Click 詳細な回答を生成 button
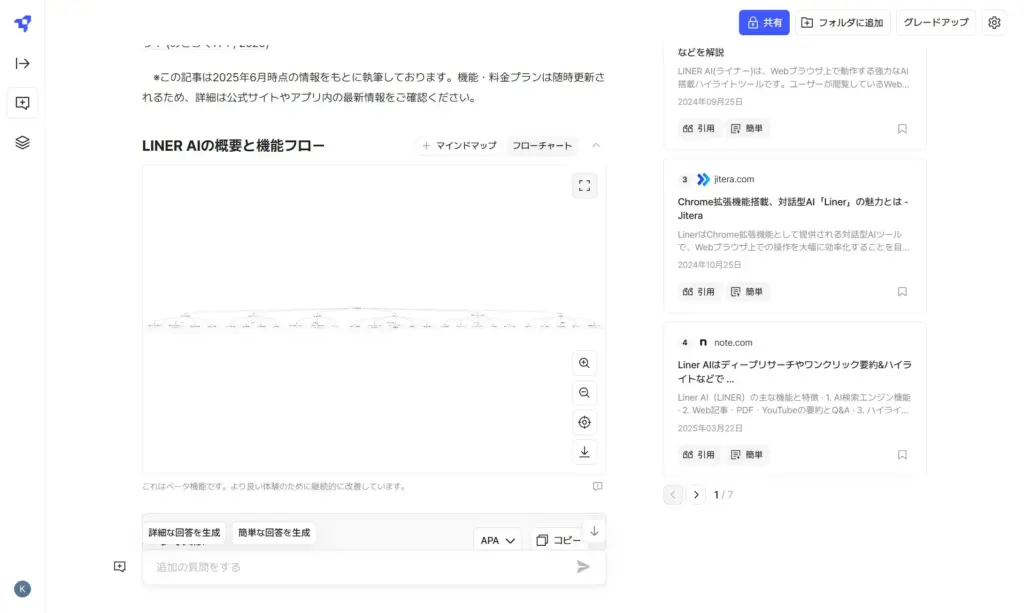The height and width of the screenshot is (613, 1024). (x=184, y=533)
